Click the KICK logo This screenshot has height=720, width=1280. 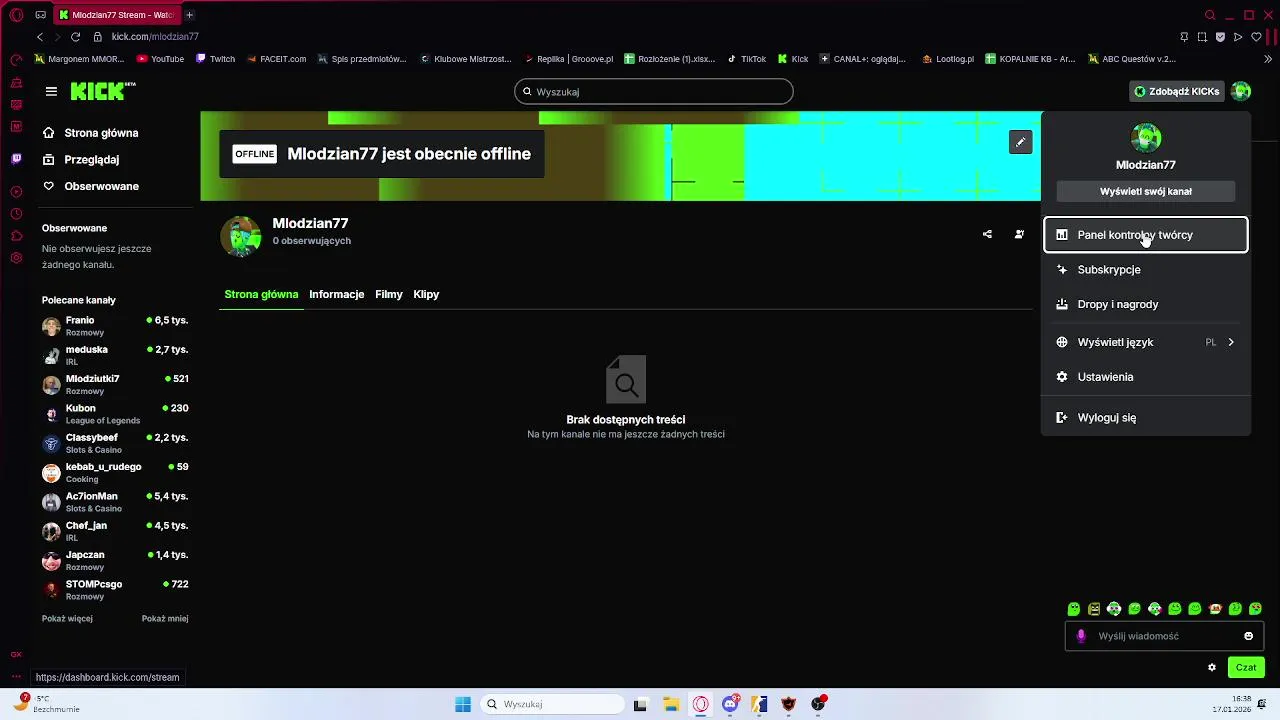pos(103,91)
